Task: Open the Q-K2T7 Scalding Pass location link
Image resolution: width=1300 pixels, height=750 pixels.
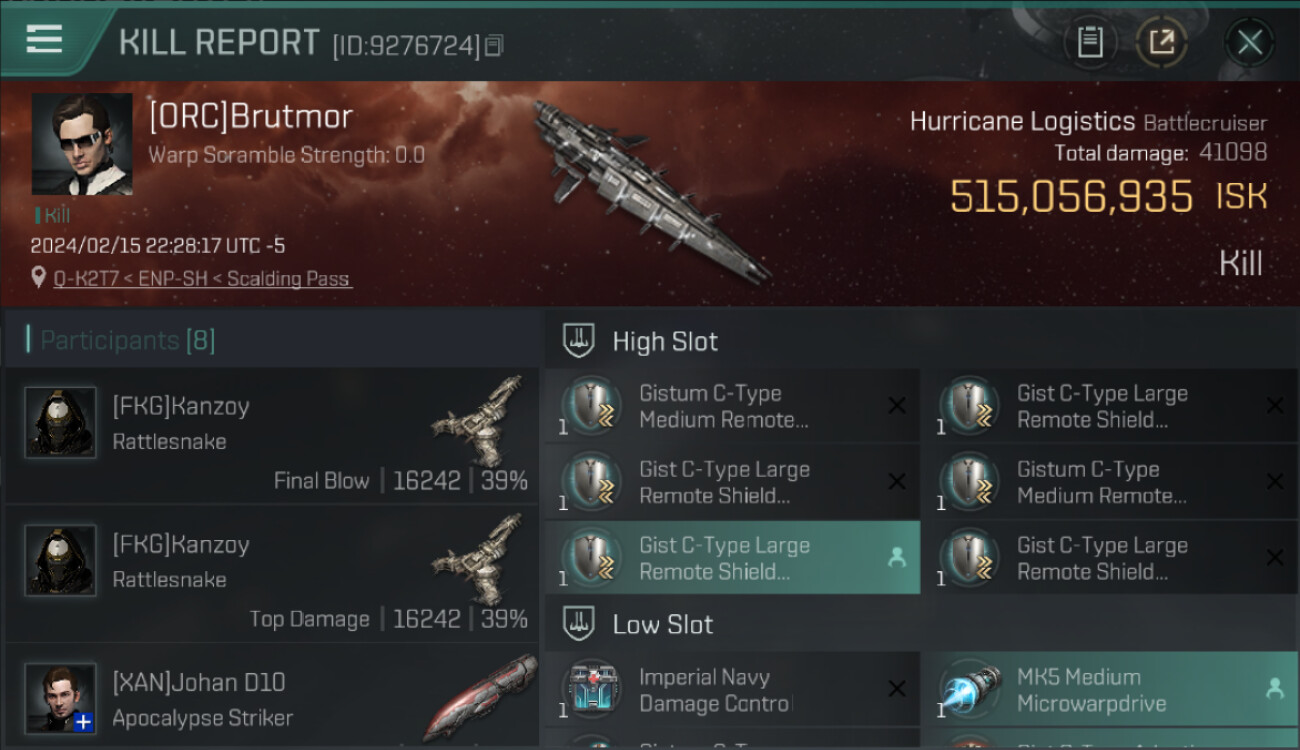Action: pos(203,279)
